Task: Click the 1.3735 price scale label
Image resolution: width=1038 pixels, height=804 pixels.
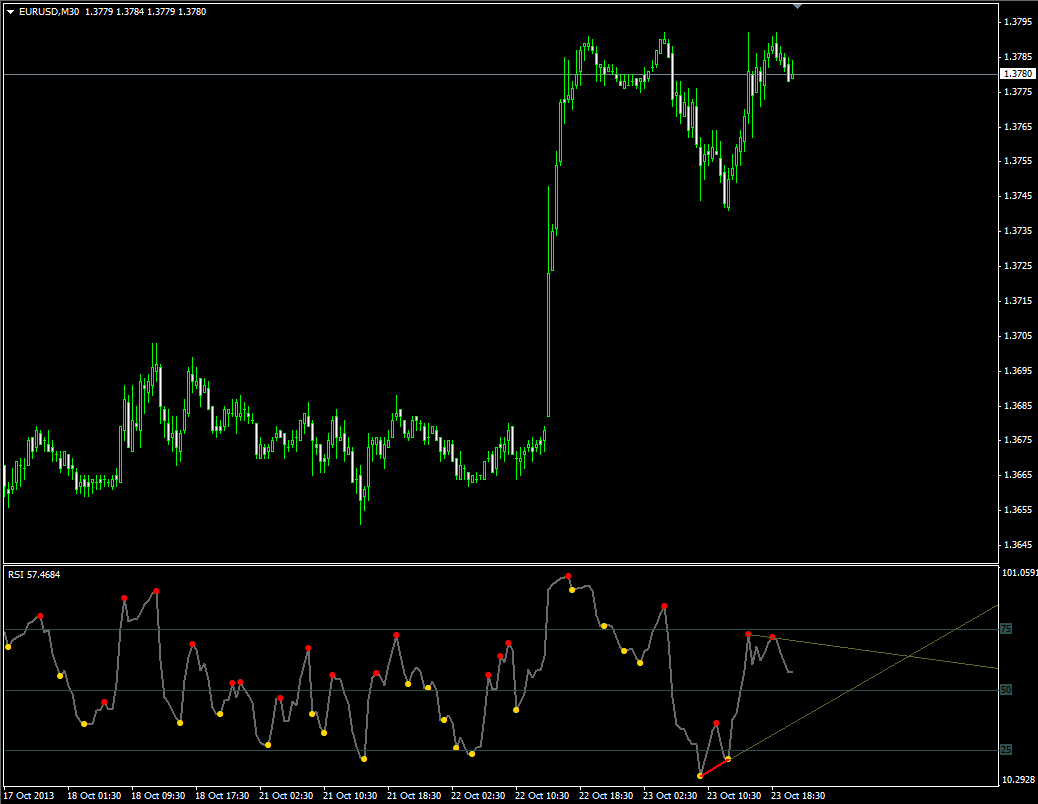Action: click(1017, 231)
